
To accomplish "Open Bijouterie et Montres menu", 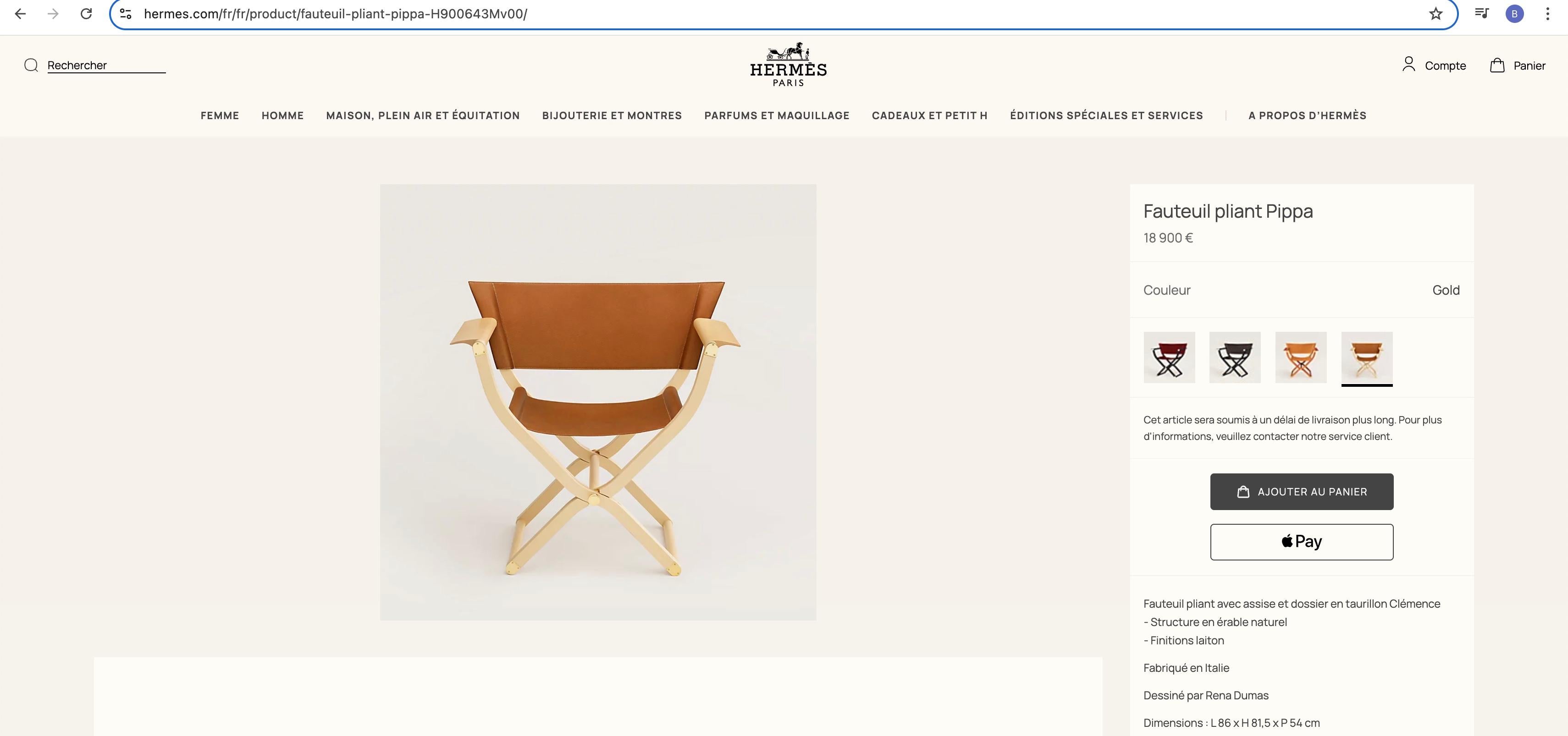I will coord(612,115).
